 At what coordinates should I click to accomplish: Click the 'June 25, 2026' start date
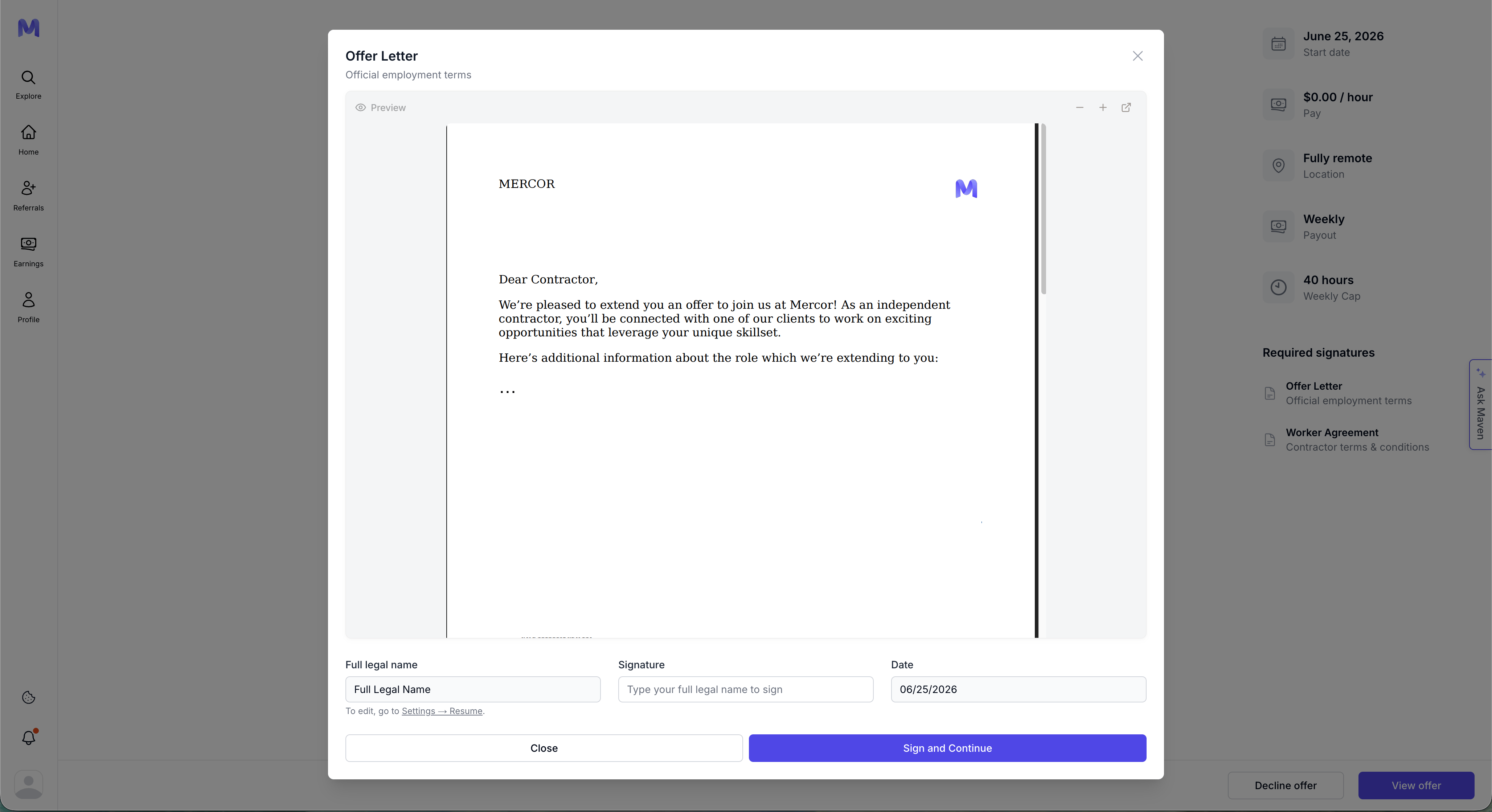click(x=1343, y=36)
